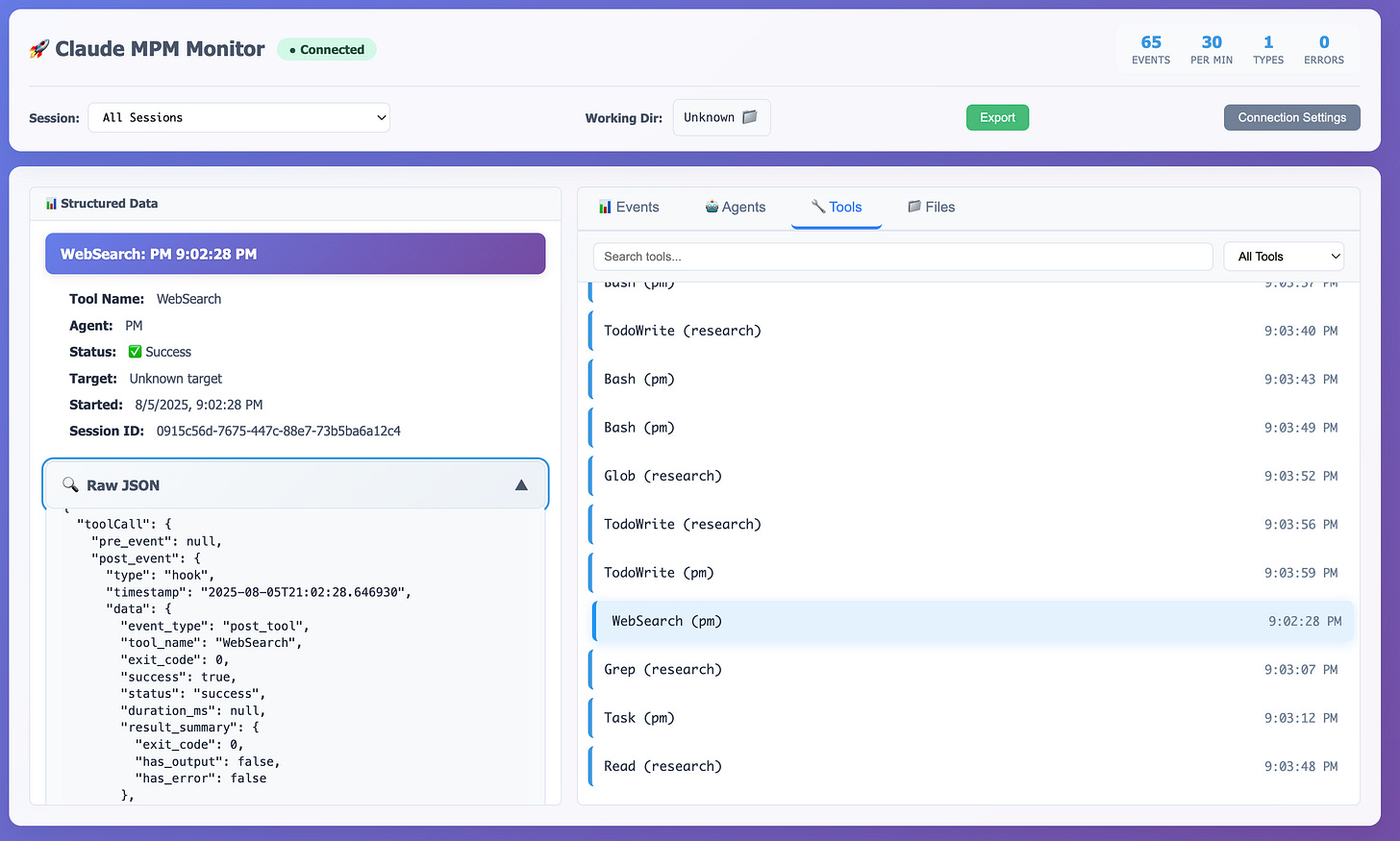This screenshot has width=1400, height=841.
Task: Click the rocket icon beside Claude MPM Monitor
Action: 38,49
